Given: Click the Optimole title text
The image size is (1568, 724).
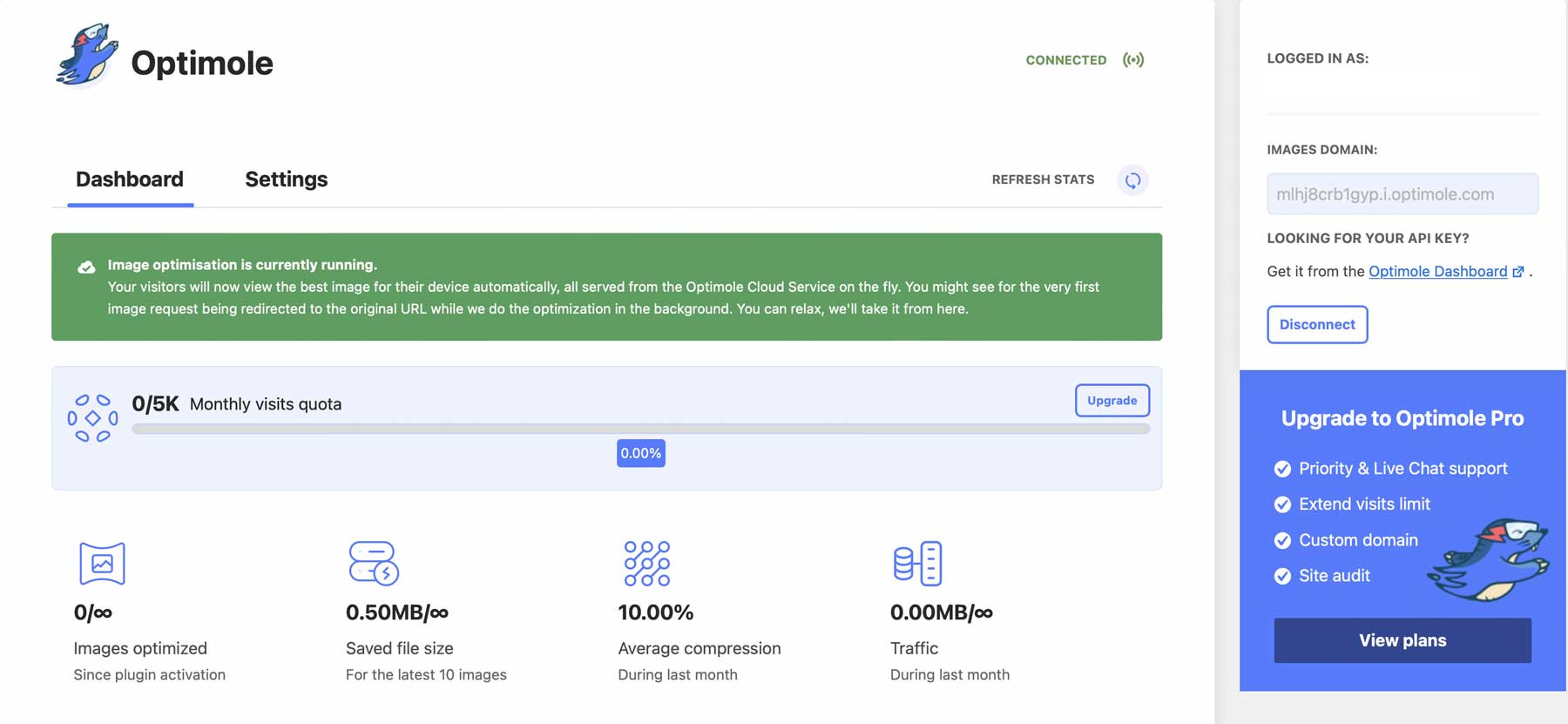Looking at the screenshot, I should tap(202, 63).
